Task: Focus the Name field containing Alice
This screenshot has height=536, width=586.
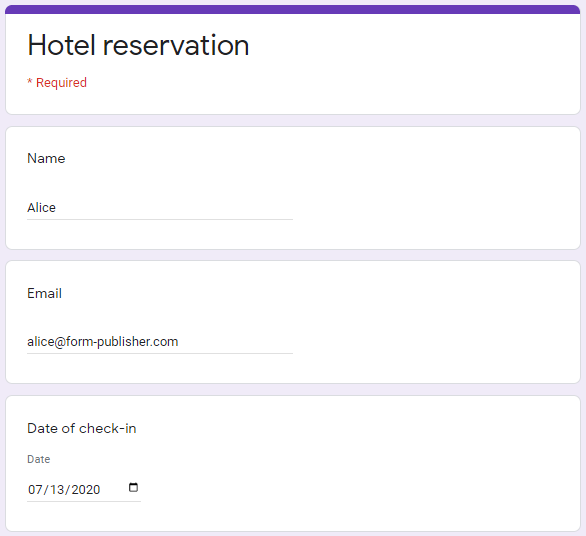Action: click(x=160, y=207)
